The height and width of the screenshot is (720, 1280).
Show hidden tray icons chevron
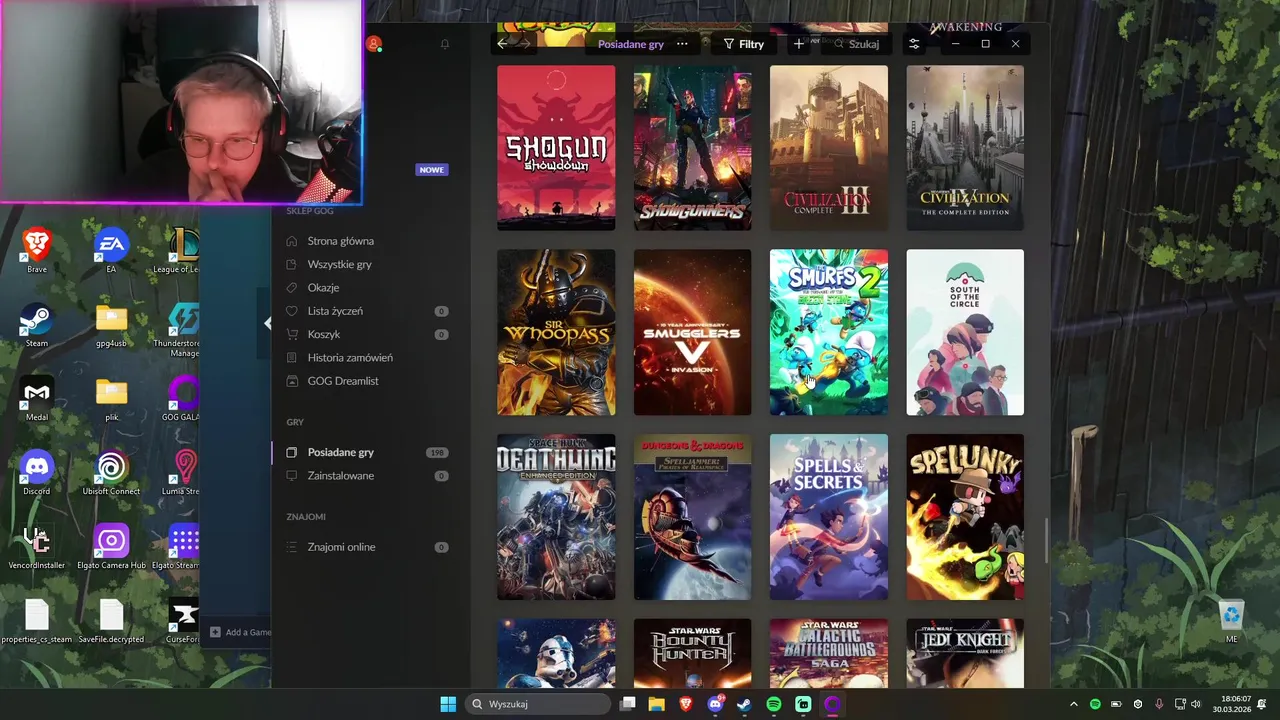tap(1074, 704)
